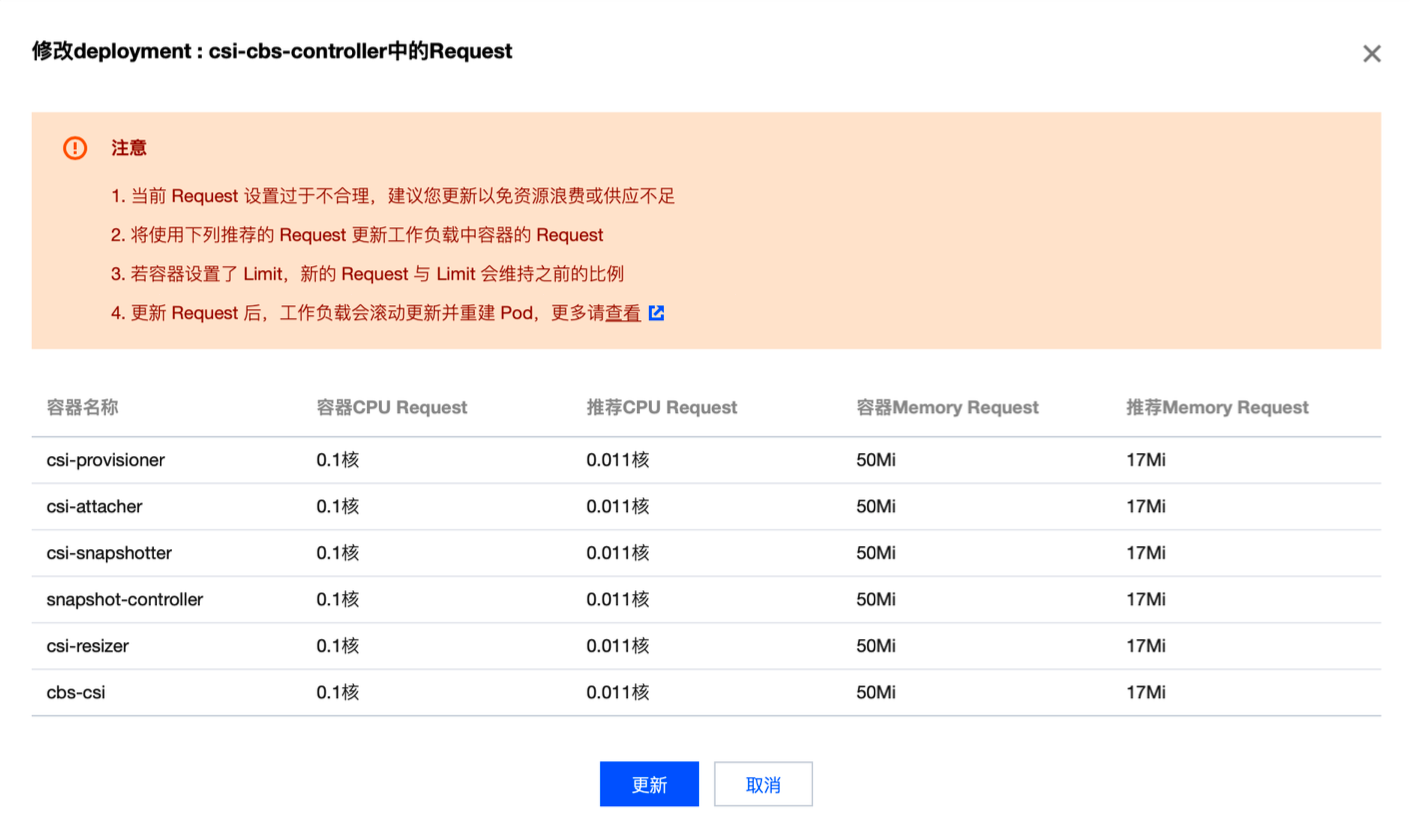1410x832 pixels.
Task: Select the 推荐Memory Request column header
Action: point(1217,407)
